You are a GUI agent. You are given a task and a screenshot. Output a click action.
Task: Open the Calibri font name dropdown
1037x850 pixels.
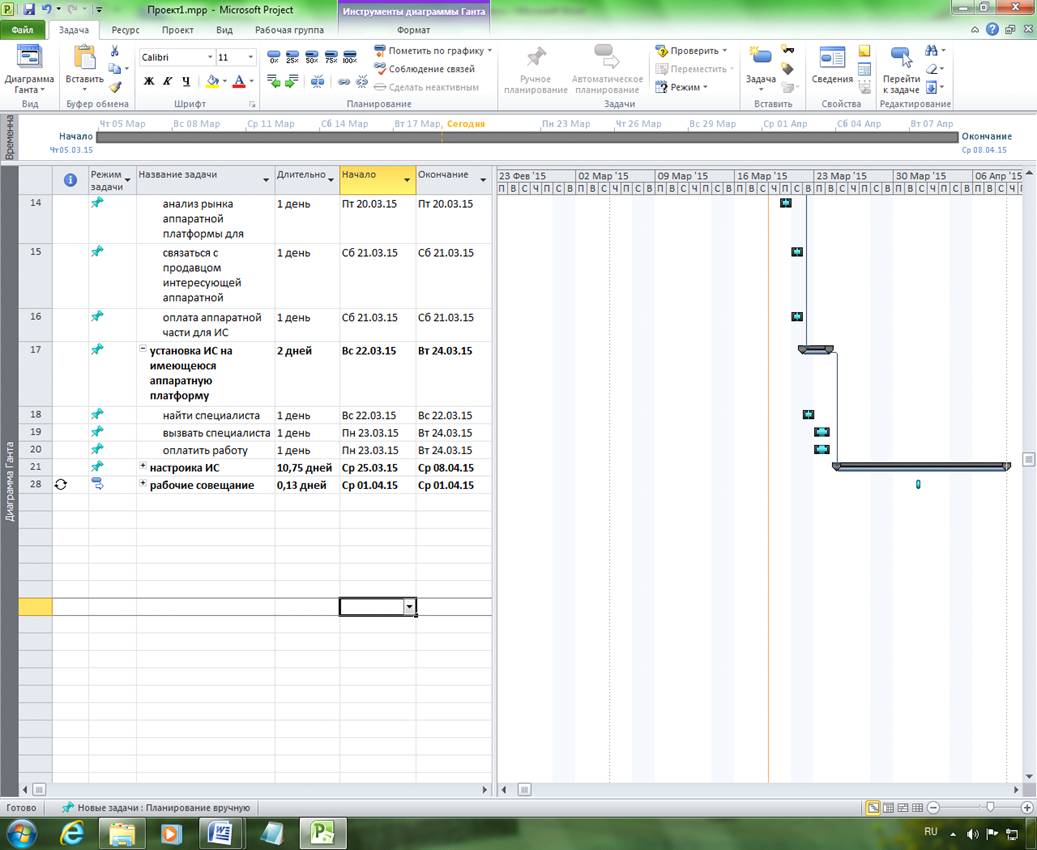[210, 58]
